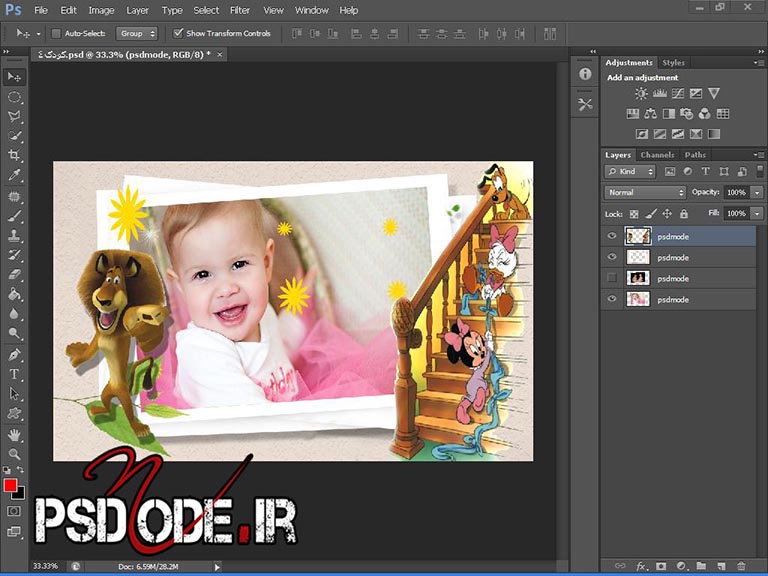Add a Curves adjustment
This screenshot has height=576, width=768.
click(x=678, y=93)
